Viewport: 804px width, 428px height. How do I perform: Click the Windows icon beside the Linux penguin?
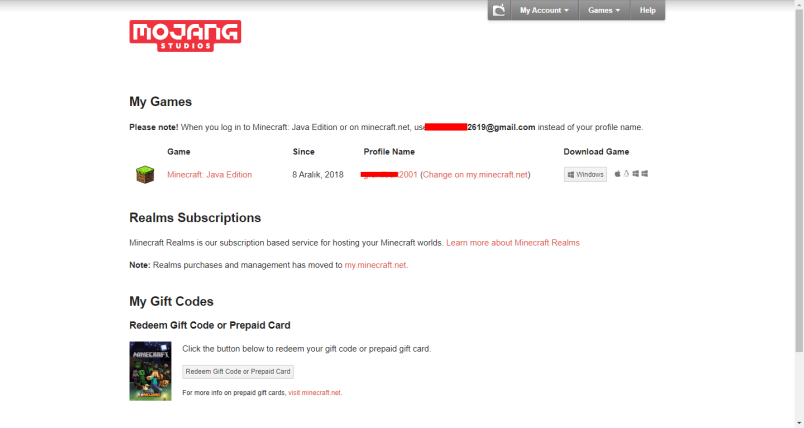(x=635, y=174)
